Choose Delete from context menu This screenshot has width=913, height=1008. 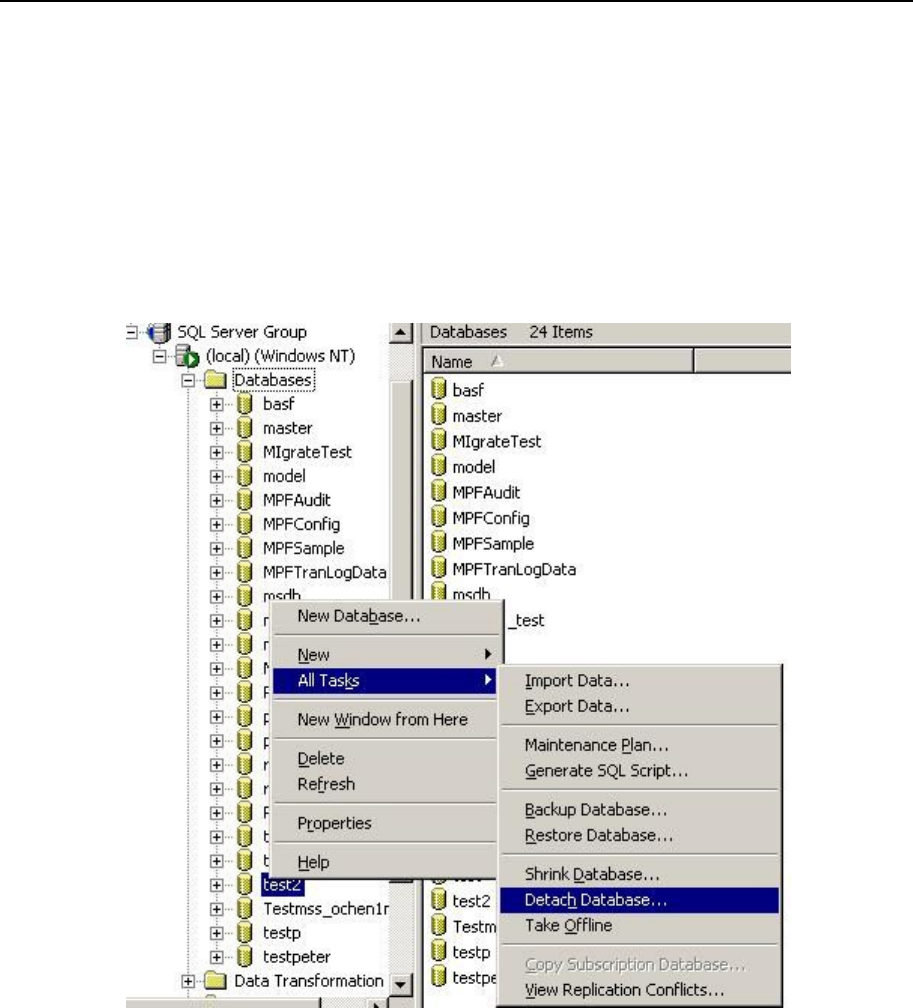(x=384, y=759)
